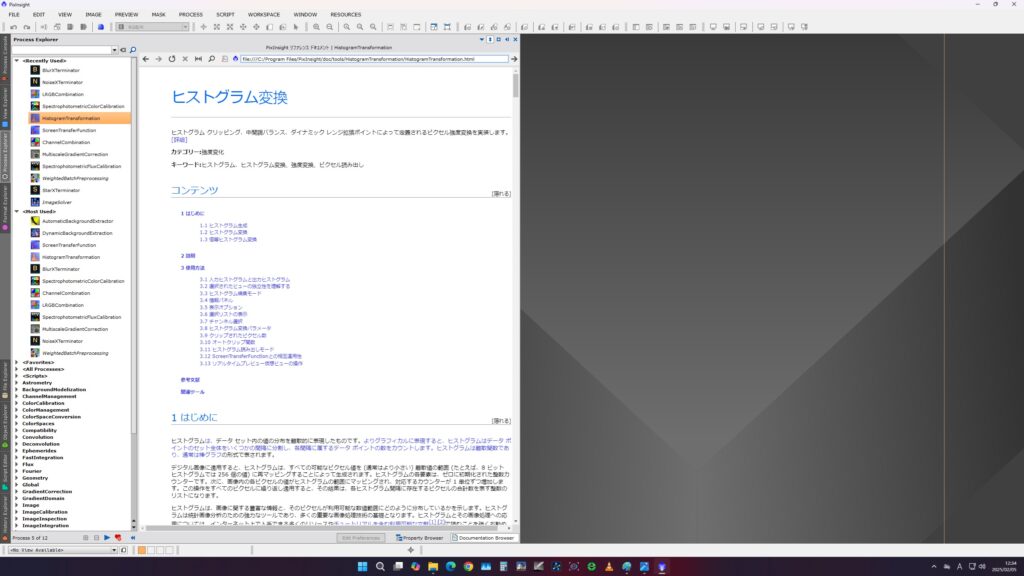Click the red heart favorites icon
Image resolution: width=1024 pixels, height=576 pixels.
tap(118, 537)
